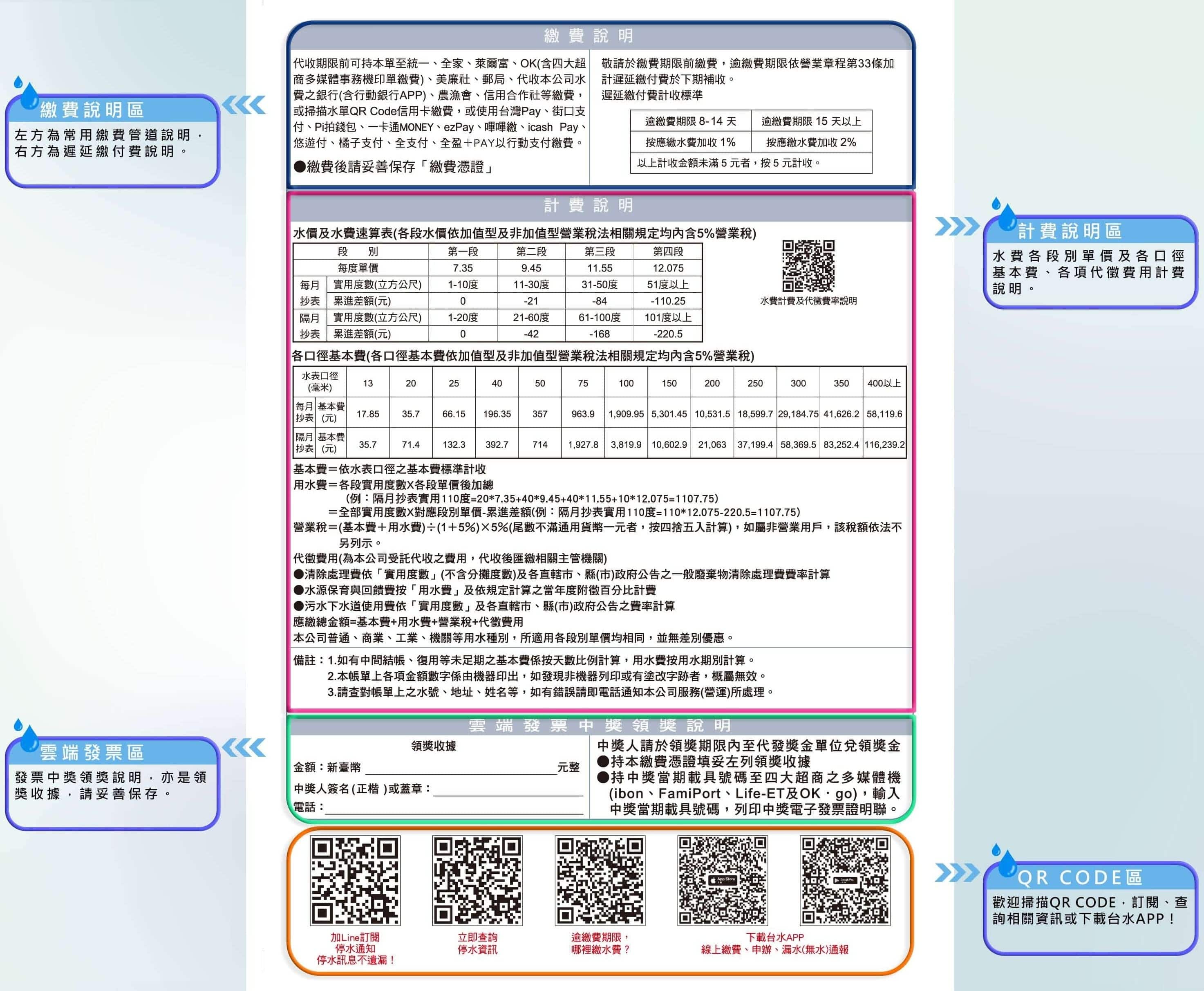Viewport: 1204px width, 991px height.
Task: Click the ●繳費後請妥善保存「繳費憑證」 line
Action: pos(394,167)
